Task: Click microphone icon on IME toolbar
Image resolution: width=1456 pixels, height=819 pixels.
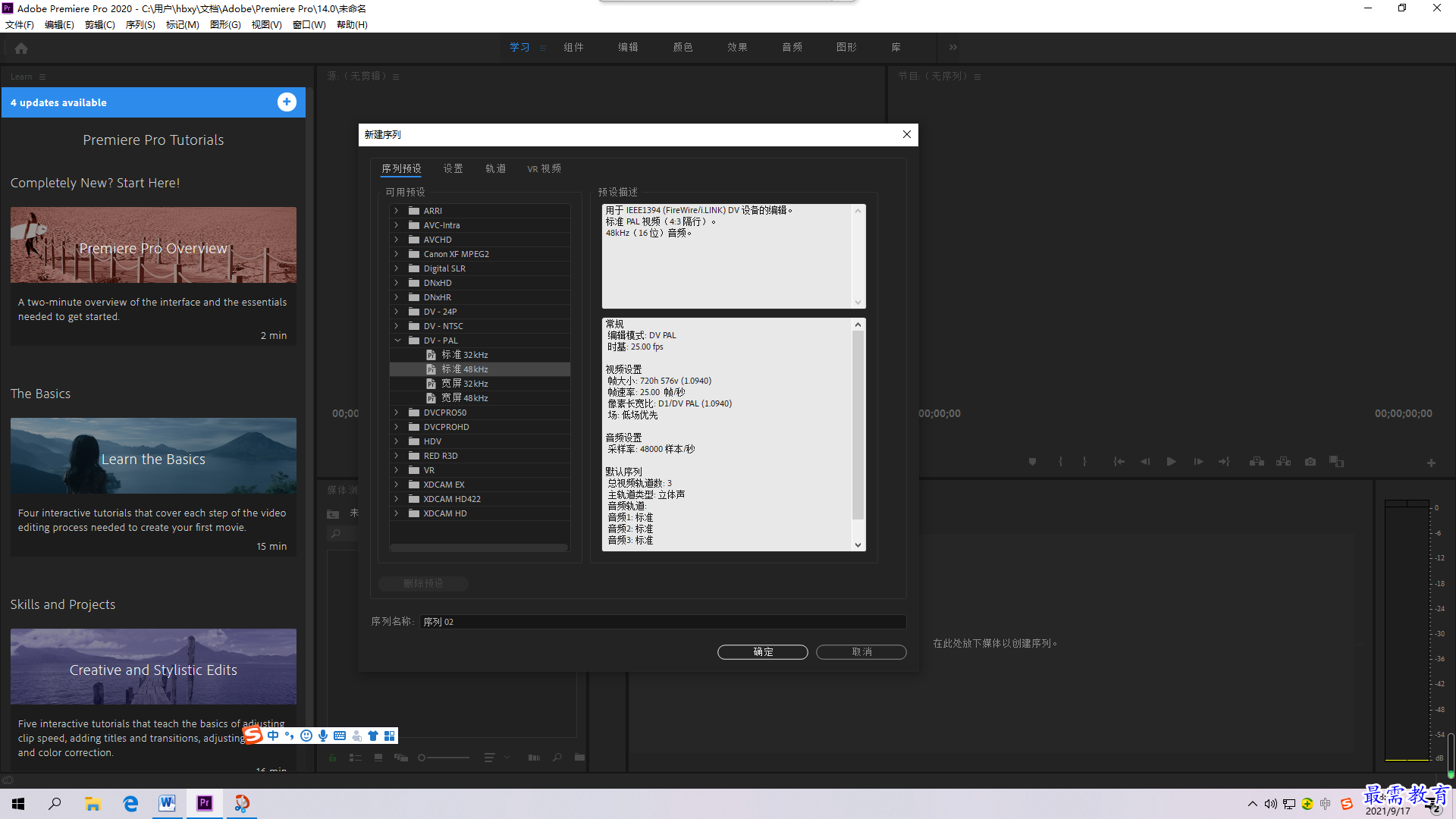Action: (323, 736)
